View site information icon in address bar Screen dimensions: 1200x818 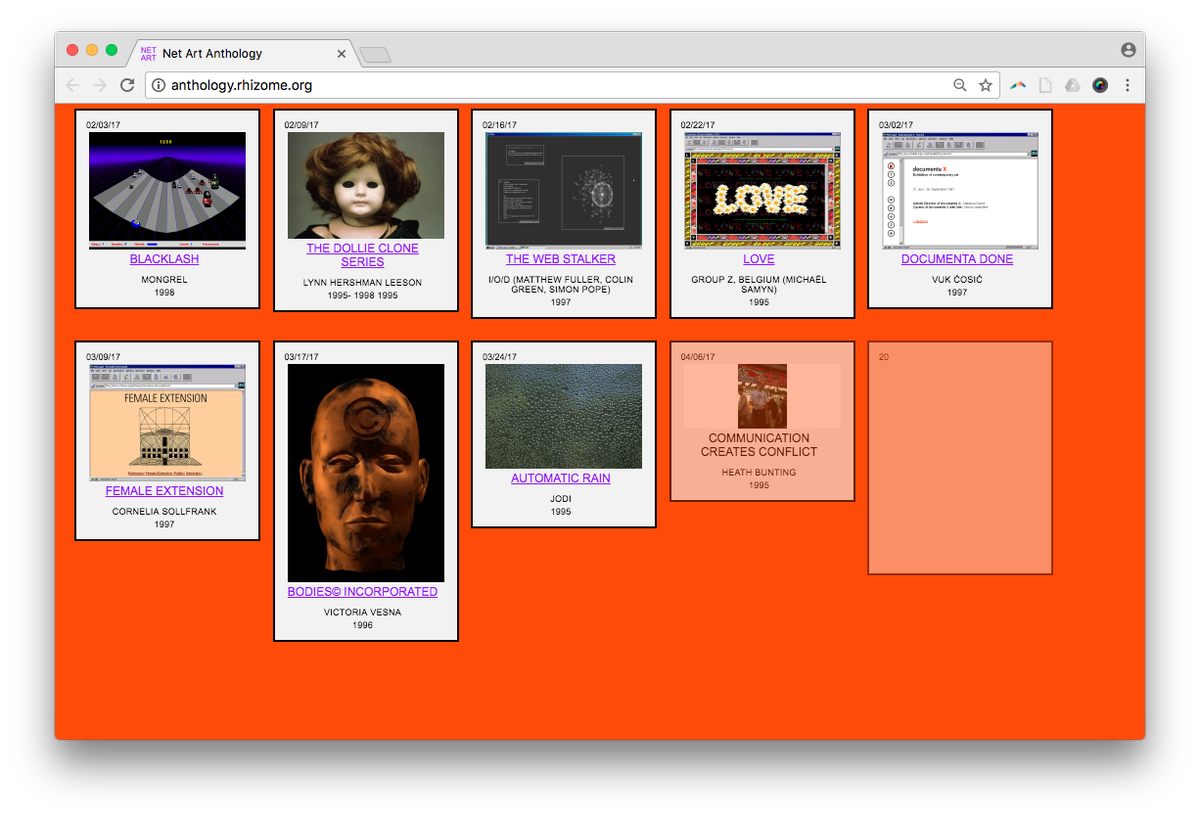coord(158,85)
